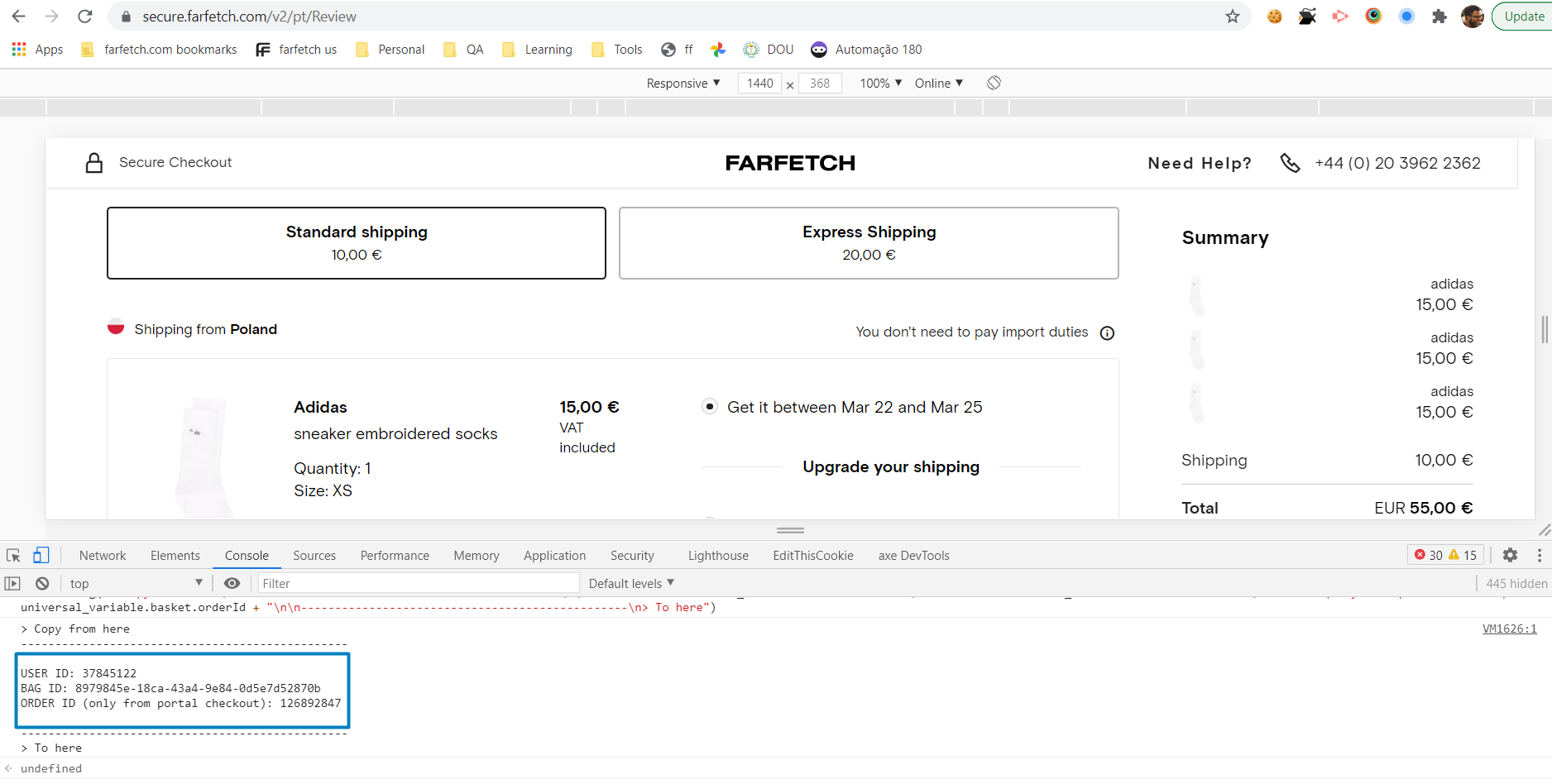
Task: Open the Apps grid shortcut
Action: pyautogui.click(x=38, y=50)
